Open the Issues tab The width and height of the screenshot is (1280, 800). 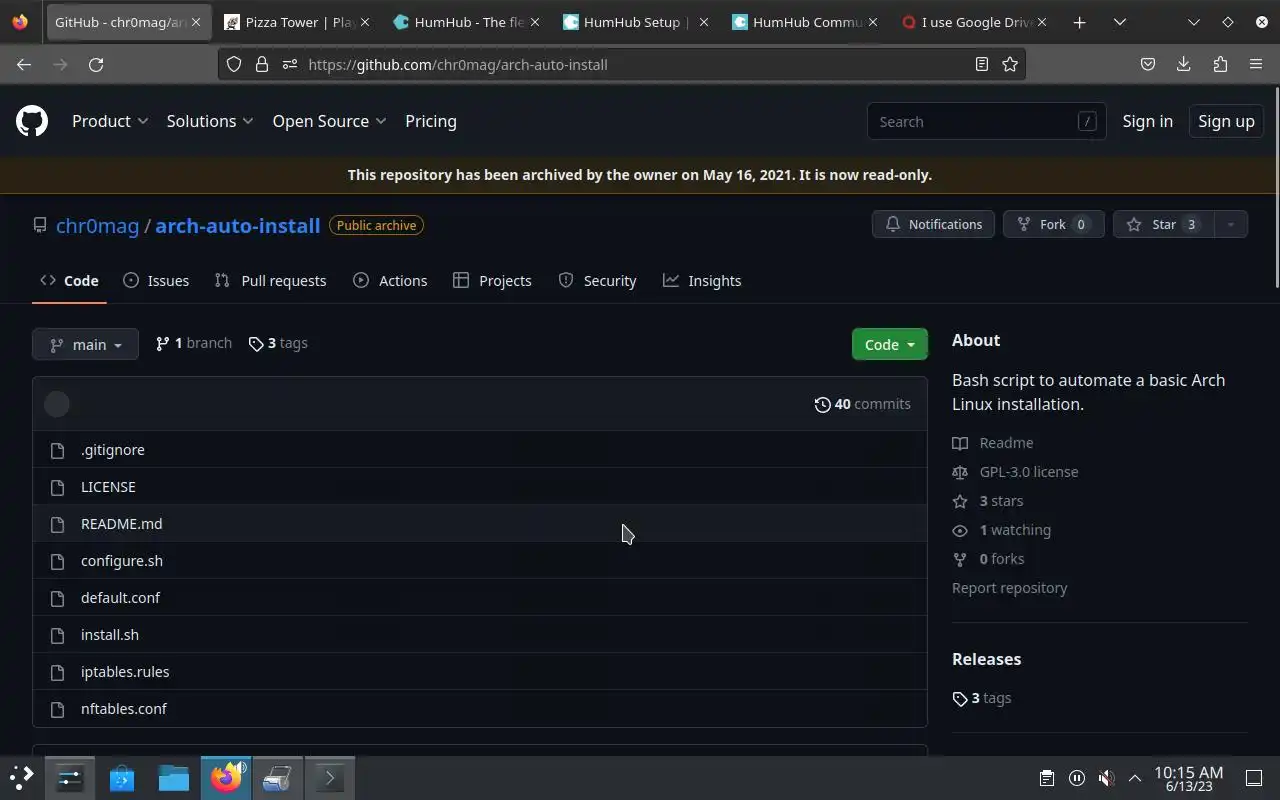156,280
